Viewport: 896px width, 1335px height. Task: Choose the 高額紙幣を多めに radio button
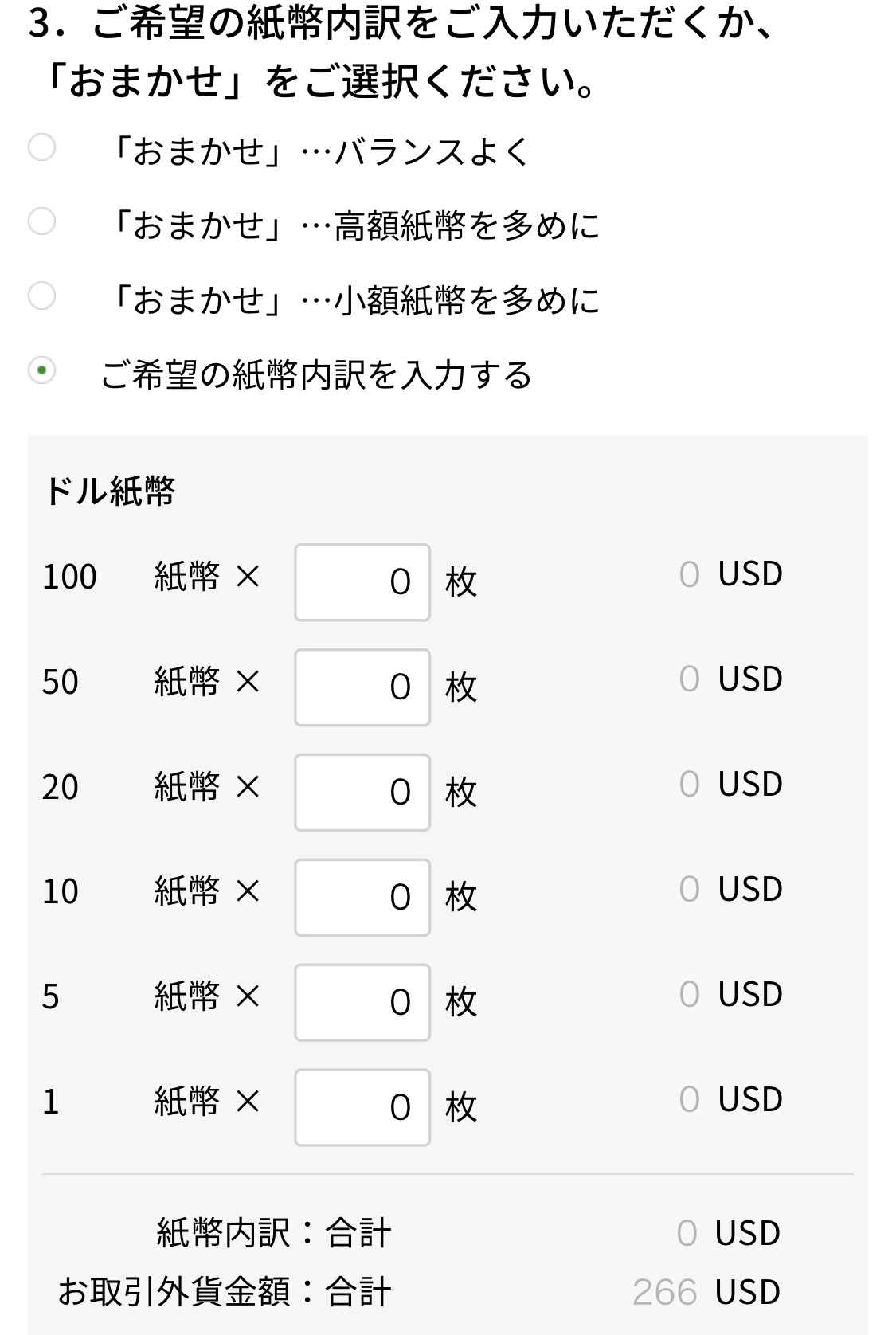41,221
